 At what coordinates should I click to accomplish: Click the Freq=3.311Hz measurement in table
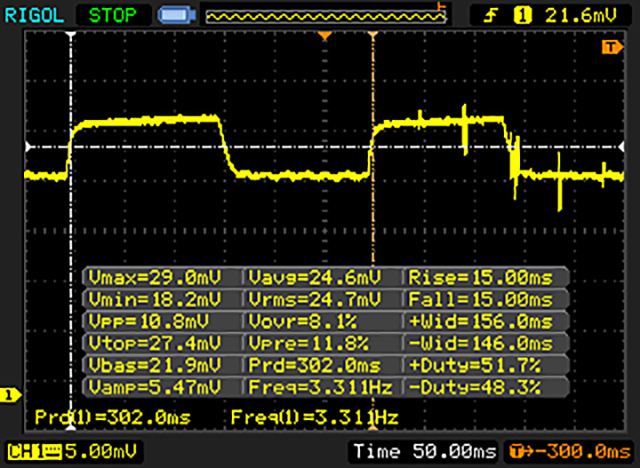(x=321, y=387)
